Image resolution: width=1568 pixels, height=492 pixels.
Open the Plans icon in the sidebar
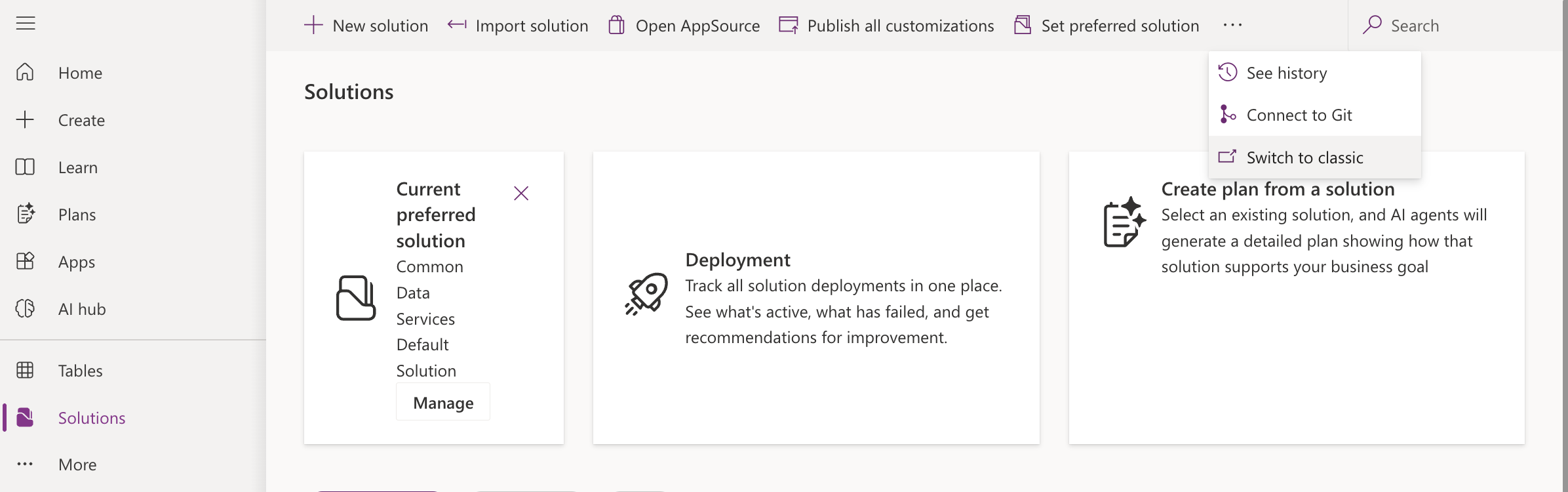25,214
